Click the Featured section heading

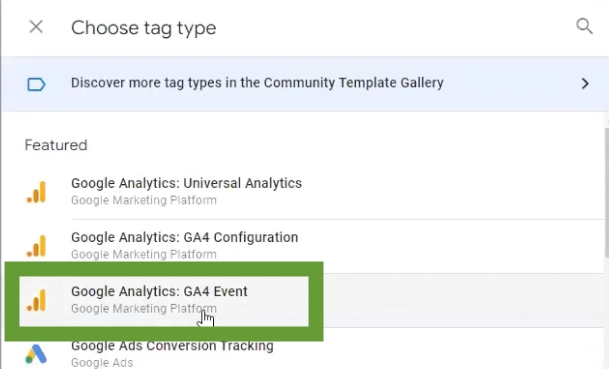[56, 145]
